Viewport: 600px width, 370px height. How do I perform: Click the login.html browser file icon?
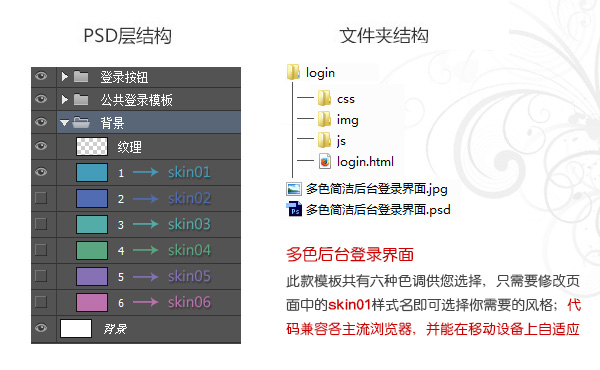pos(325,161)
